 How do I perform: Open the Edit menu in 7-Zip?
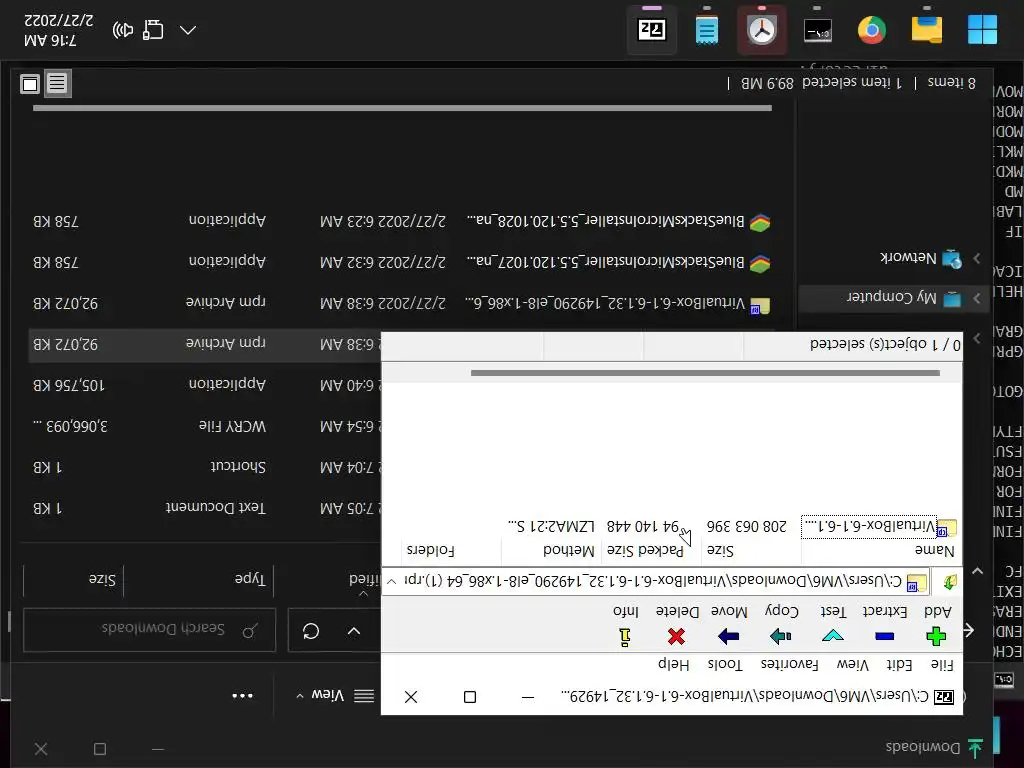(899, 665)
